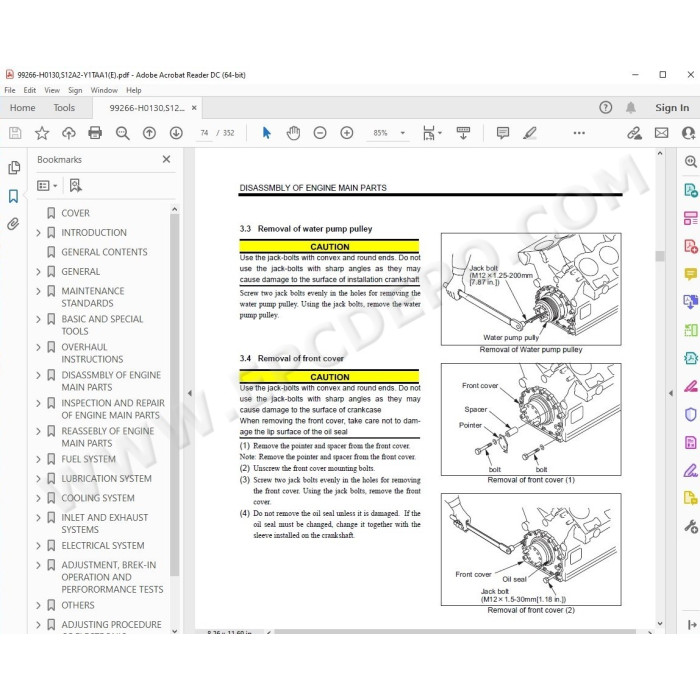This screenshot has width=700, height=700.
Task: Click the horizontal document scrollbar
Action: [455, 631]
